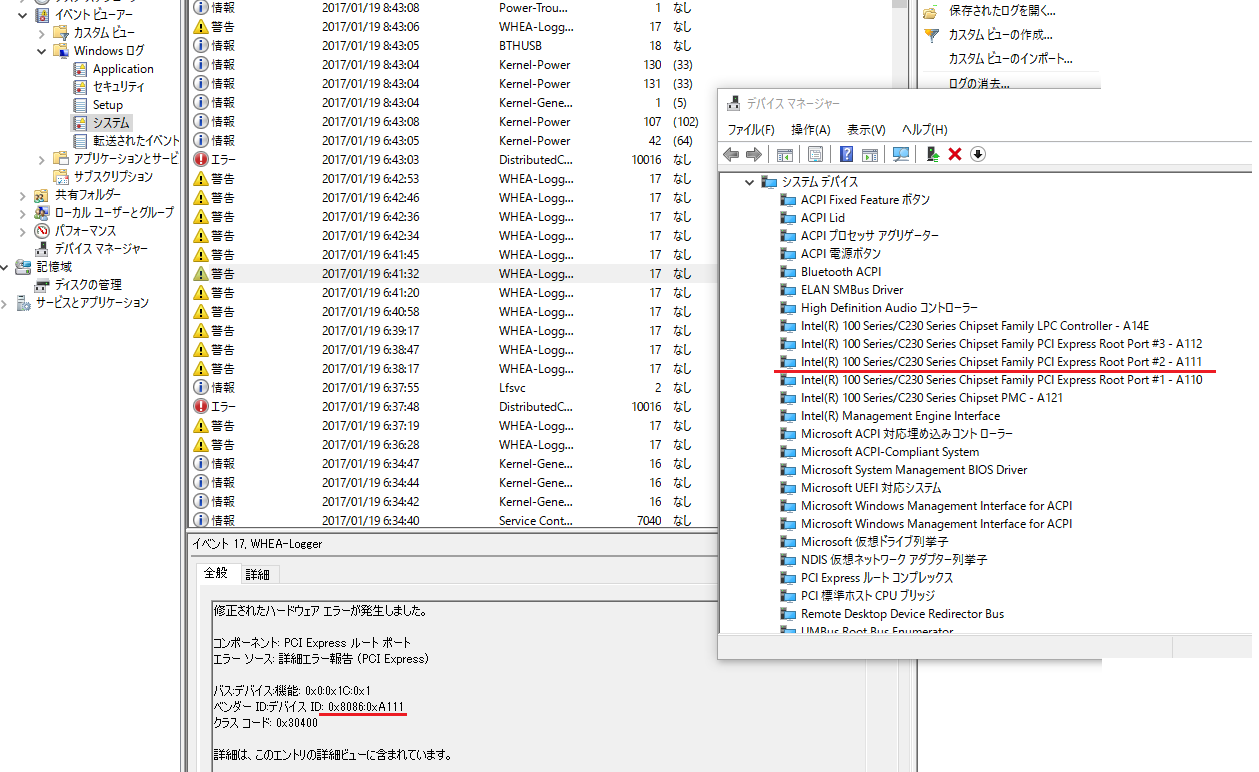Select the Bluetooth ACPI device
1259x772 pixels.
(841, 272)
